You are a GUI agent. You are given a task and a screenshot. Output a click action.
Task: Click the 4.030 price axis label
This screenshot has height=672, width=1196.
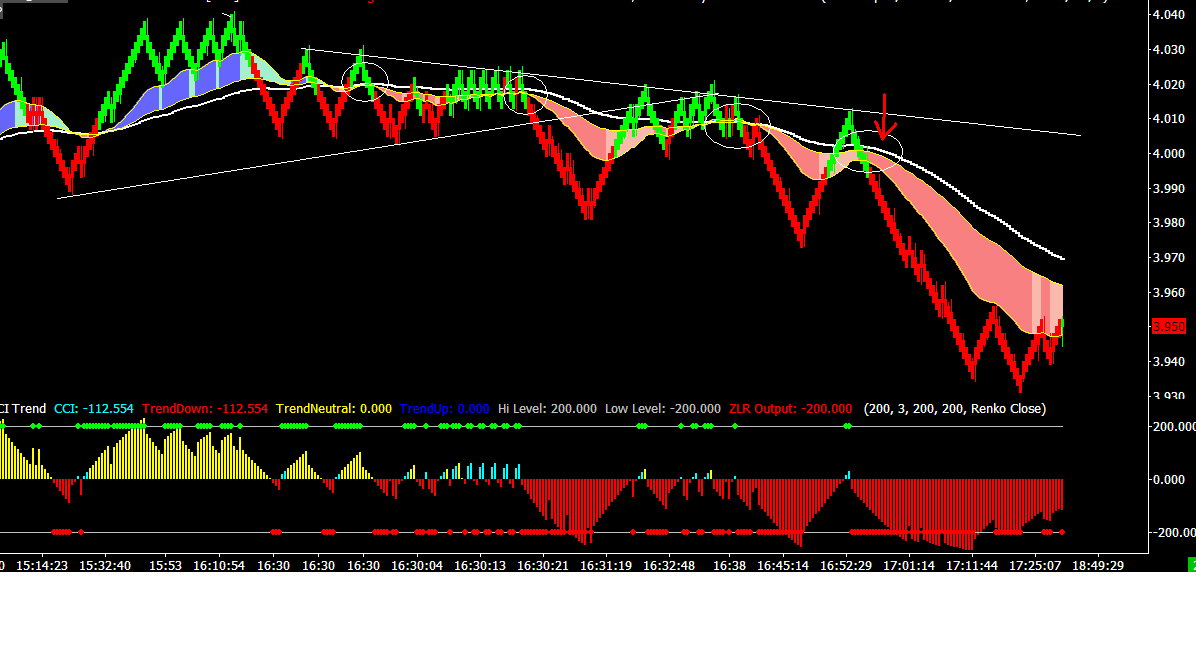click(1169, 50)
